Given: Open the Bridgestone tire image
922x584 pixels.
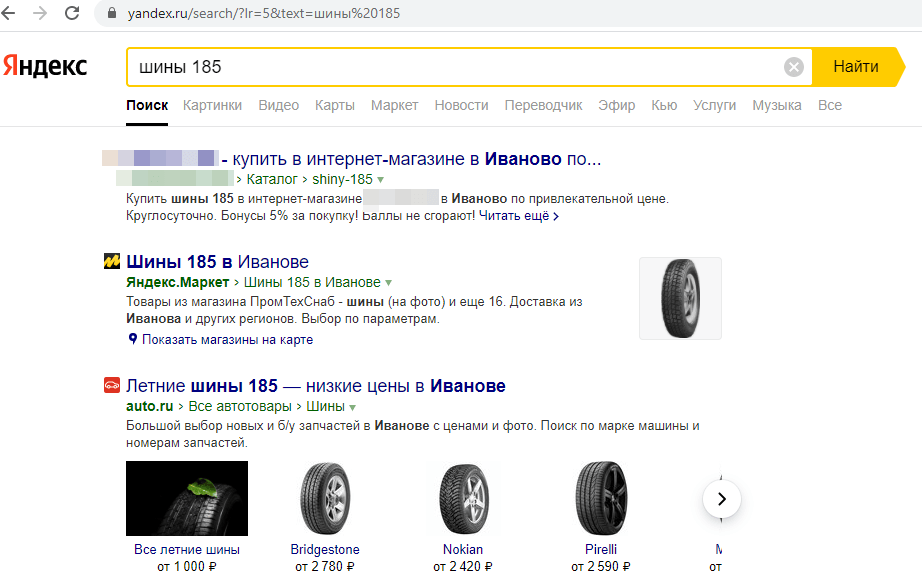Looking at the screenshot, I should [x=325, y=498].
